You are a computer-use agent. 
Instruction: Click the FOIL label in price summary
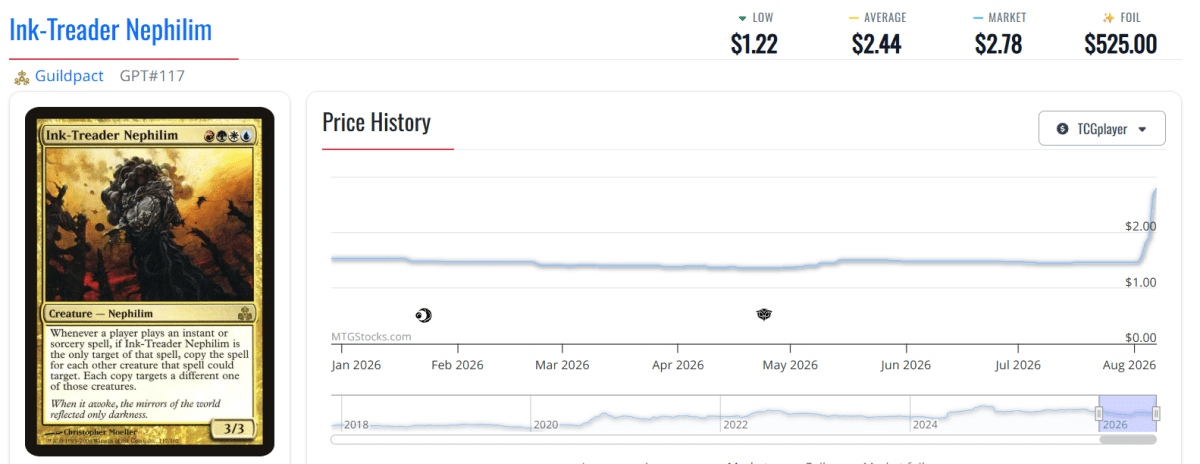pos(1131,17)
